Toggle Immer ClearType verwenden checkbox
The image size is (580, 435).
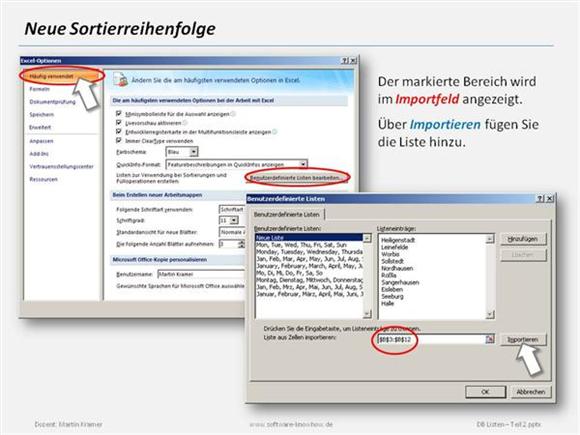point(119,141)
